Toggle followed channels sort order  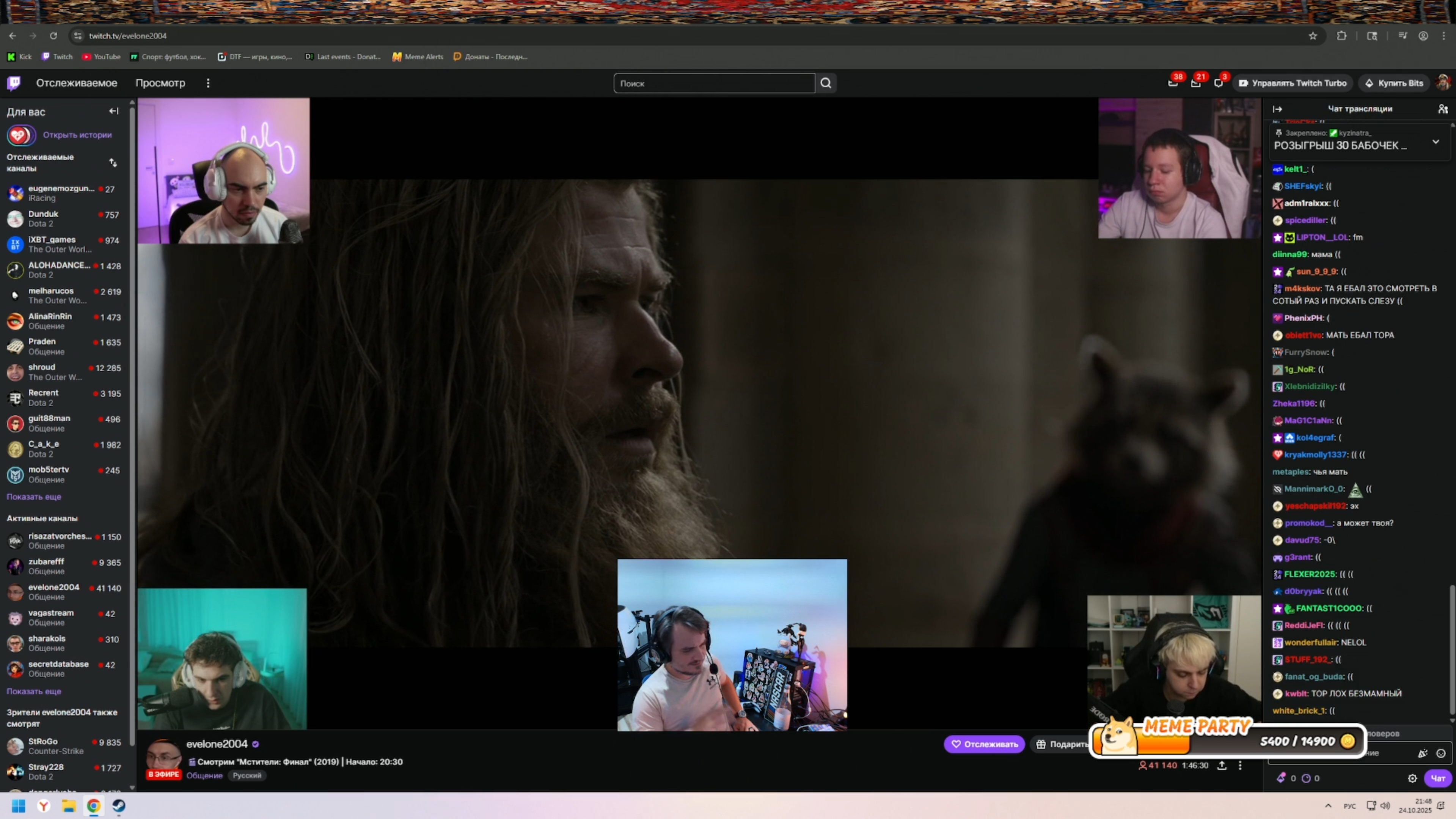113,163
